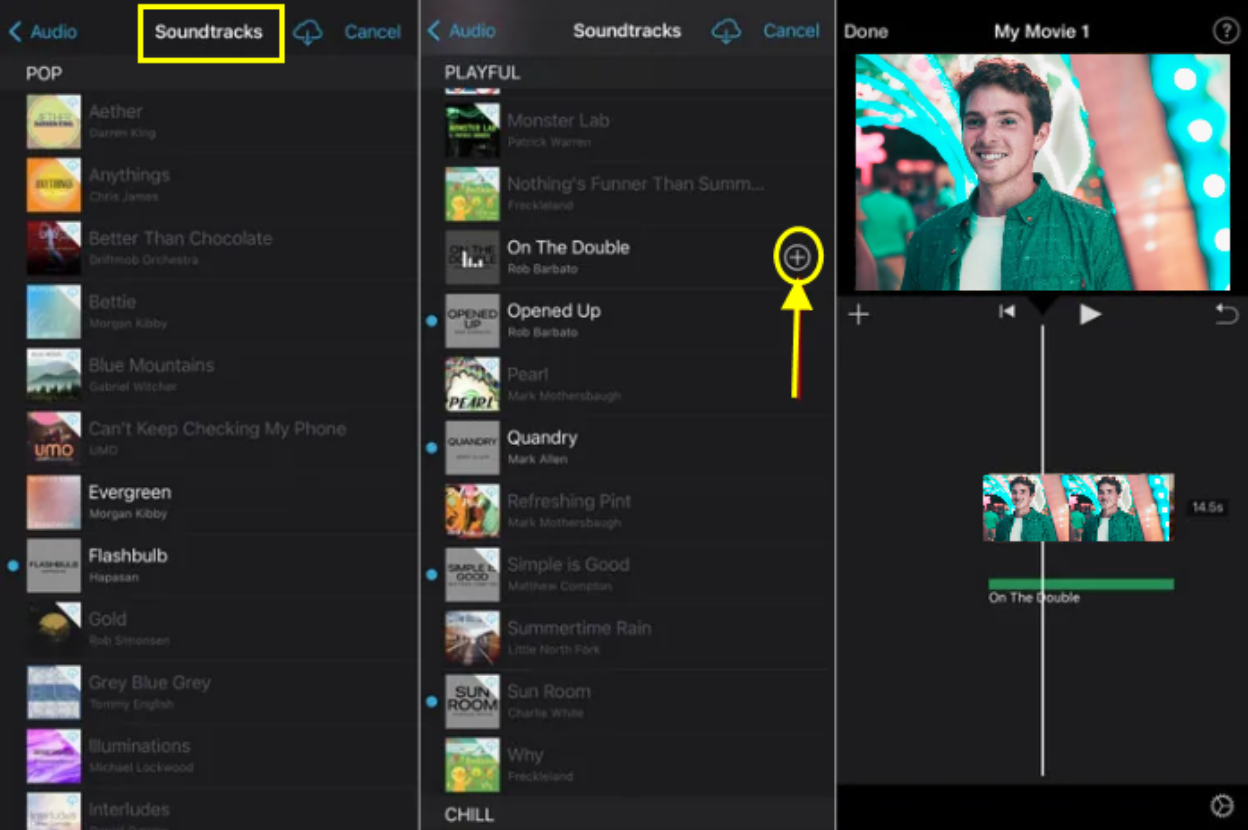
Task: Select the Summertime Rain song title
Action: tap(579, 628)
